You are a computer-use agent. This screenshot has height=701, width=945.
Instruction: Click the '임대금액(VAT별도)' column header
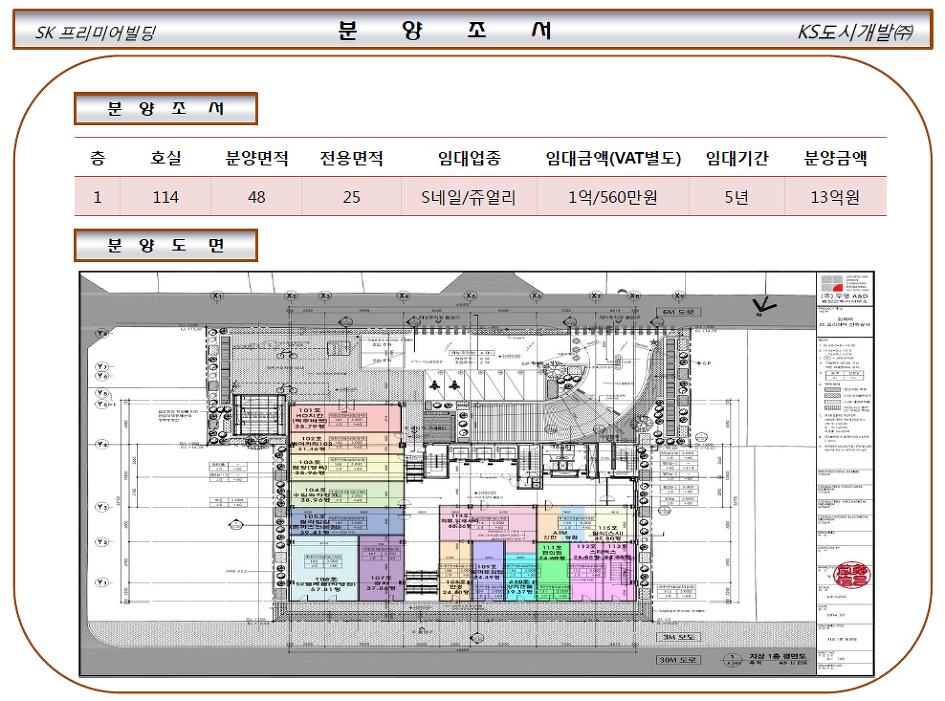point(613,158)
